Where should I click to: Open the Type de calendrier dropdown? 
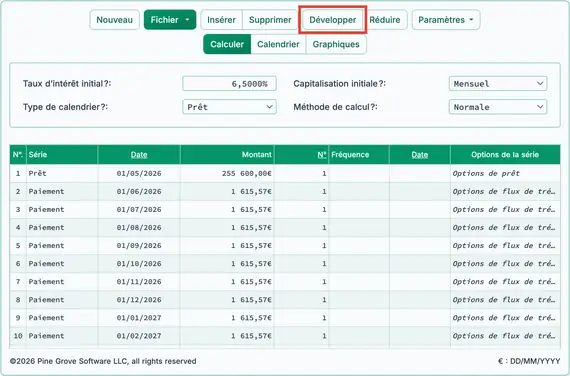[x=229, y=107]
